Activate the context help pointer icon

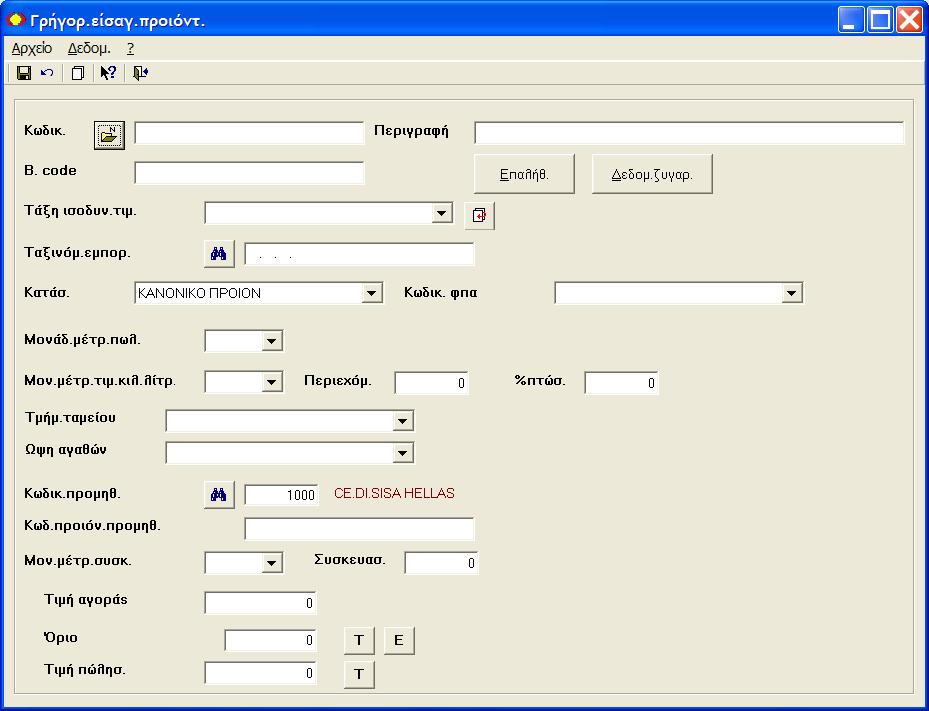click(108, 73)
